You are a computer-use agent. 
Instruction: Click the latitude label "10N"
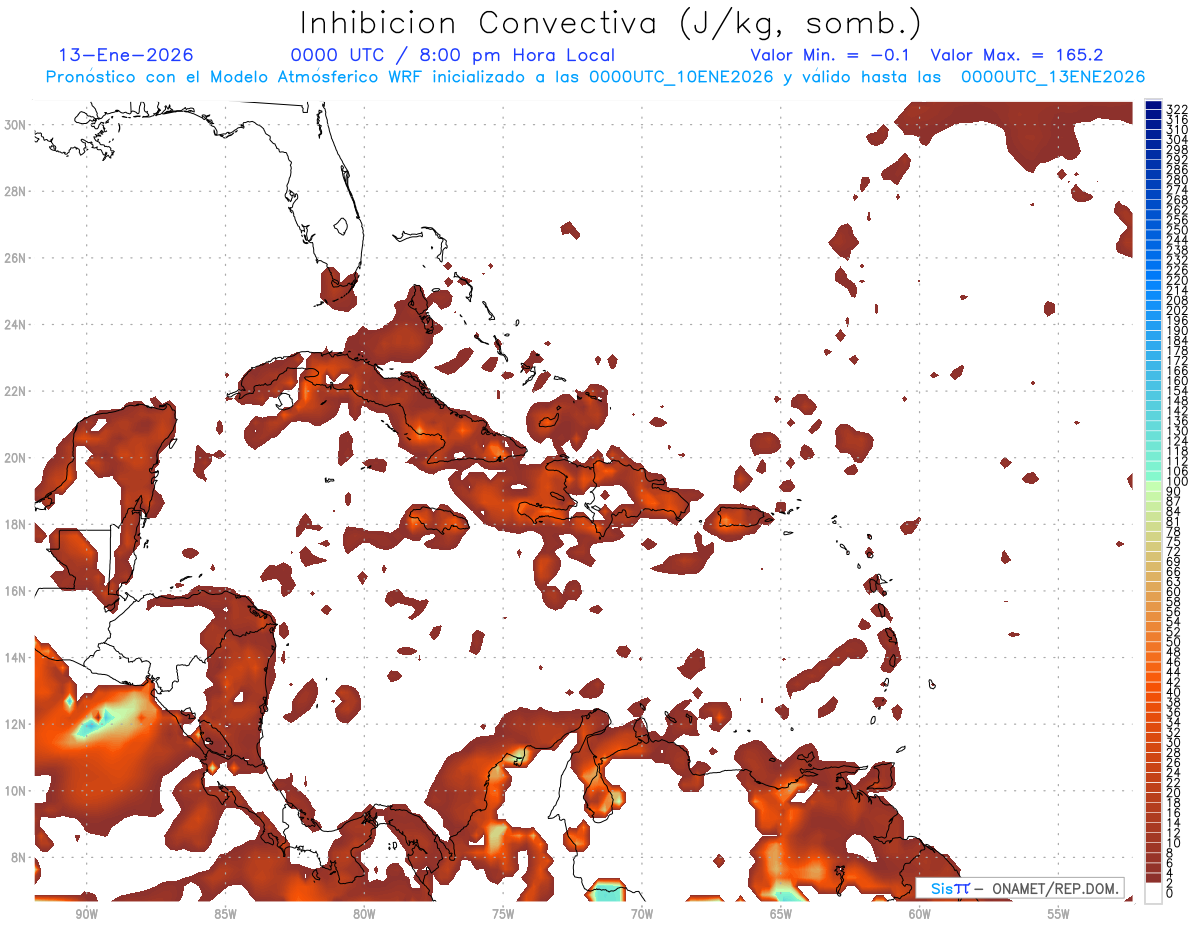pos(16,791)
